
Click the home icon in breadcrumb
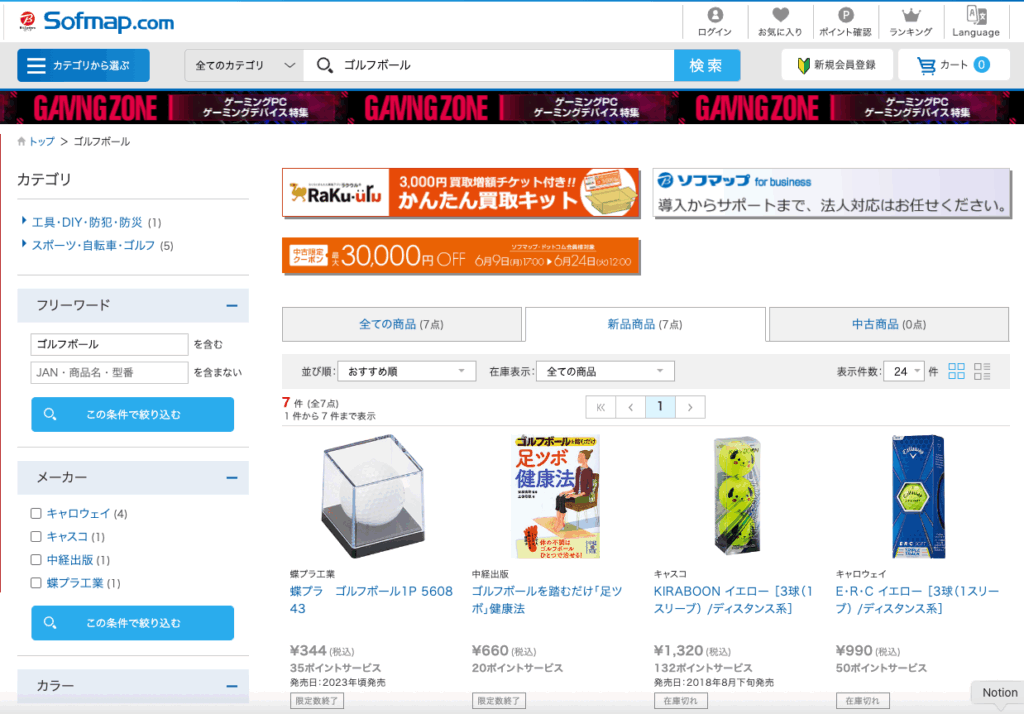[22, 141]
